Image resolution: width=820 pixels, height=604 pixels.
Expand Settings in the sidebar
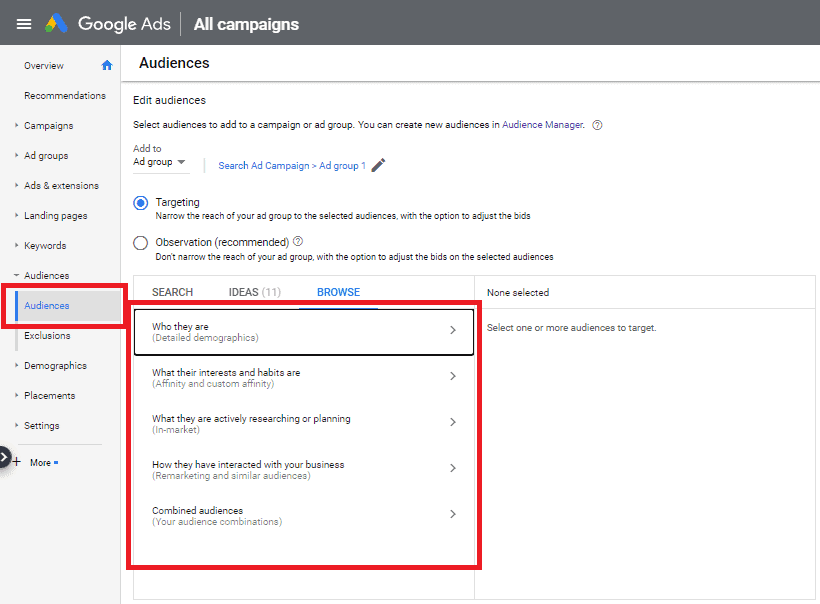[16, 425]
